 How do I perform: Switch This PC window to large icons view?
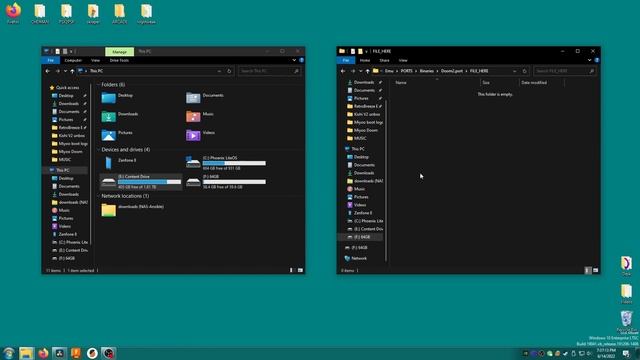[300, 270]
